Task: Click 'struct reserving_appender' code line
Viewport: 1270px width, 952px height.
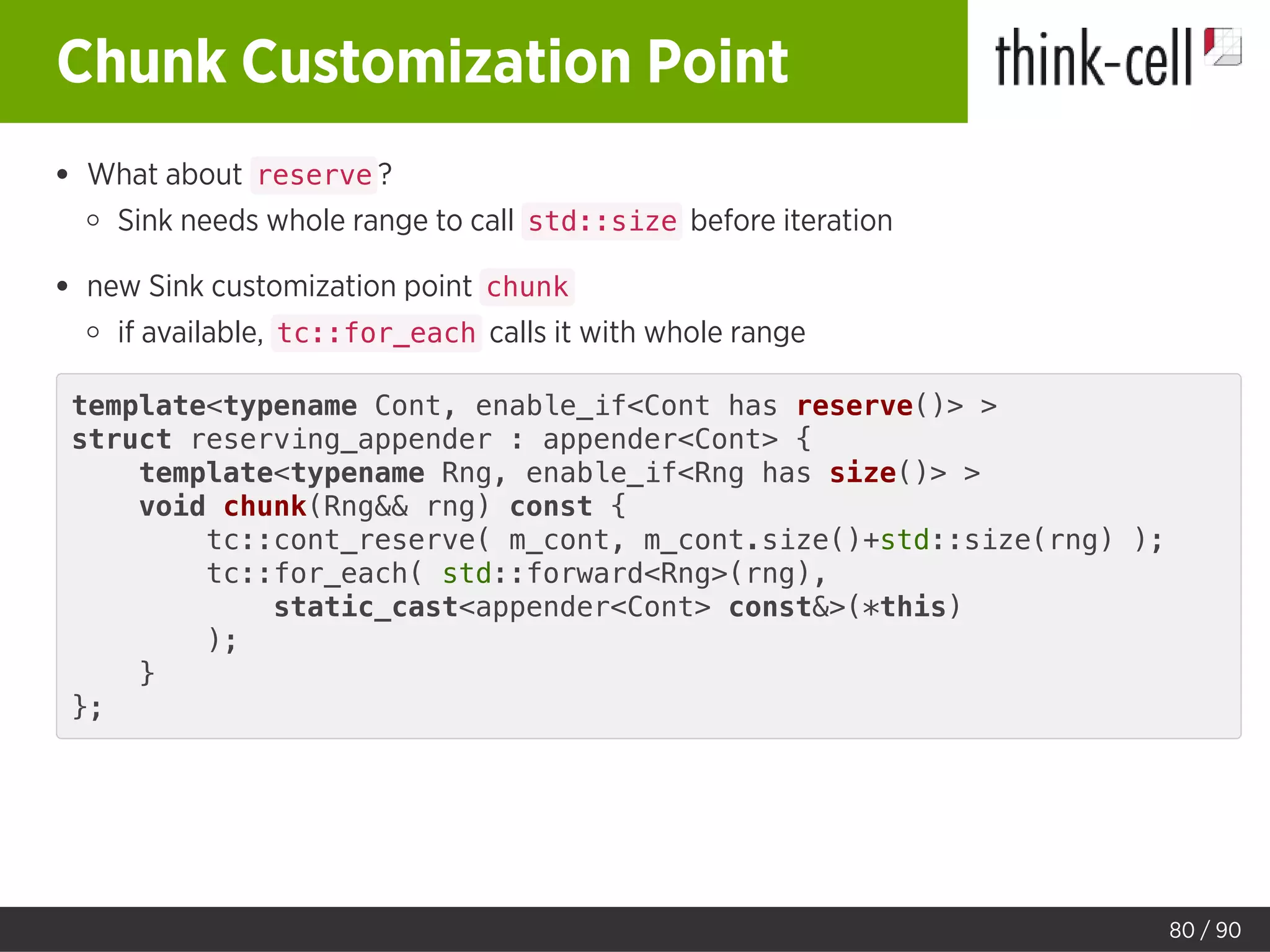Action: (442, 439)
